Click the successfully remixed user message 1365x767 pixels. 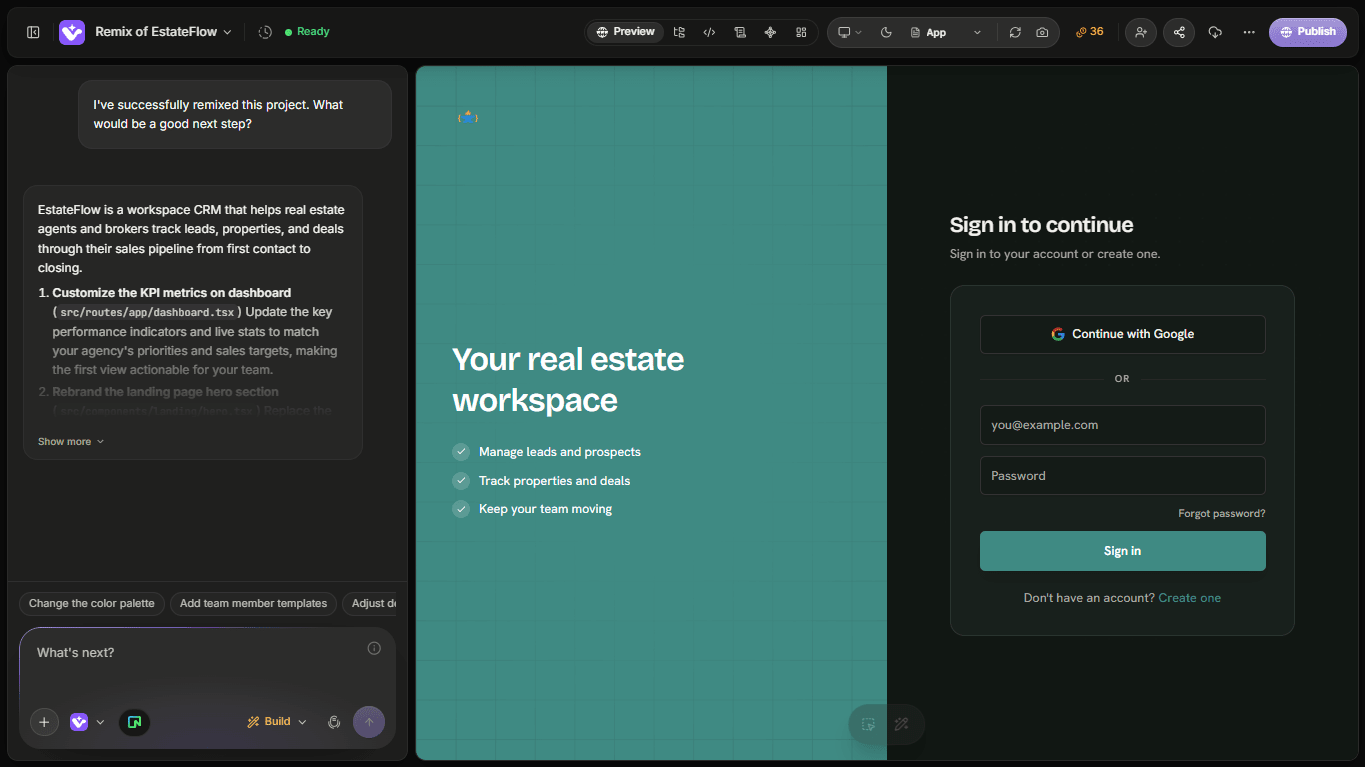[x=235, y=115]
